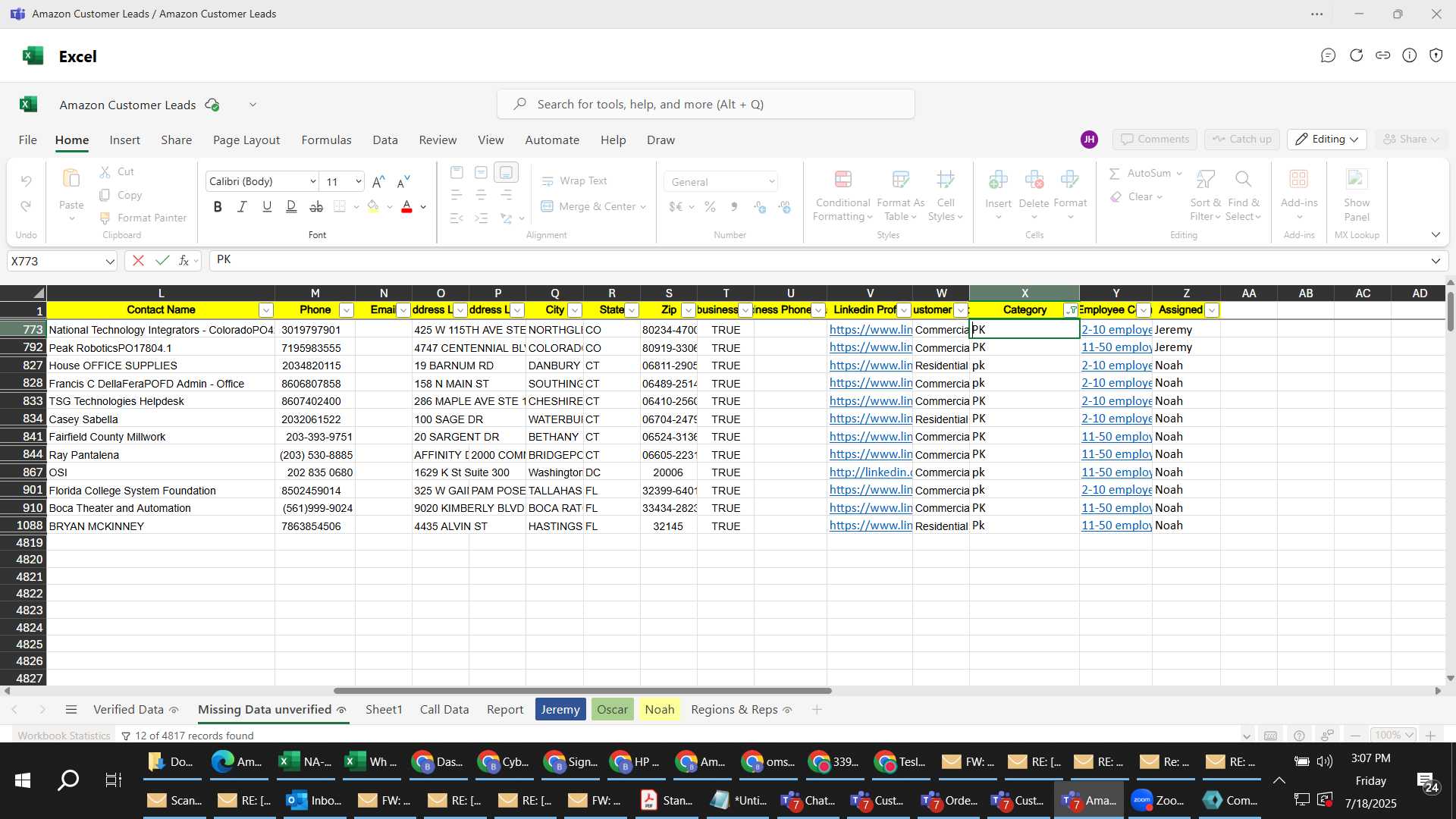Open Zoom from the taskbar
Viewport: 1456px width, 819px height.
(1157, 800)
